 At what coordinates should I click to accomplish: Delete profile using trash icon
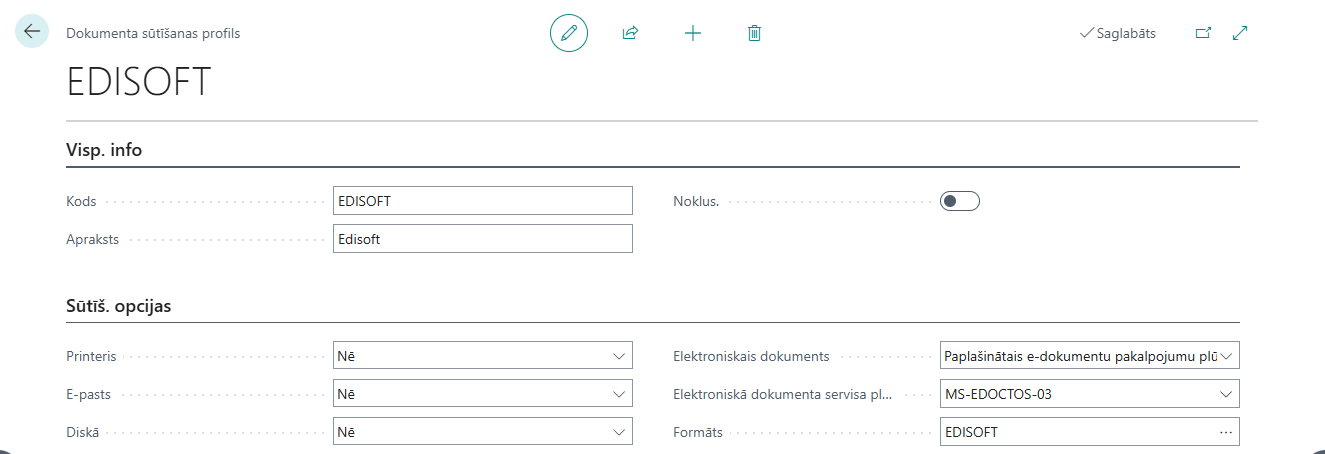[755, 33]
